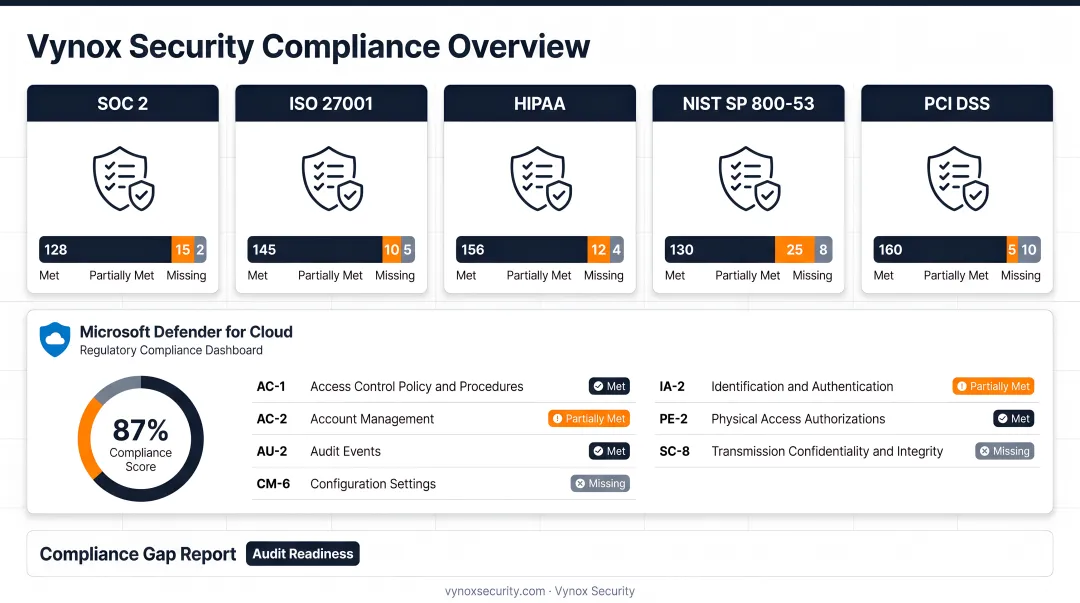
Task: Click SOC 2 partially met segment 15
Action: coord(183,249)
